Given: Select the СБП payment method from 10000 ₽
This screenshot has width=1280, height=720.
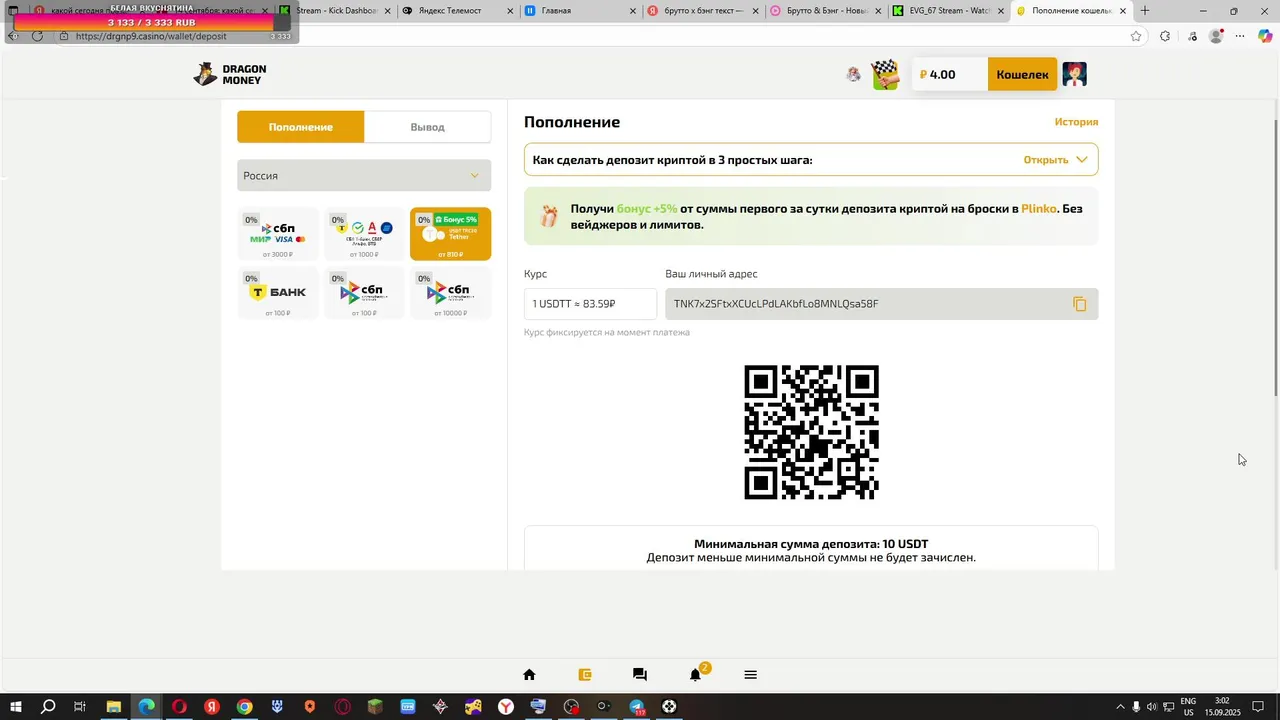Looking at the screenshot, I should coord(450,293).
